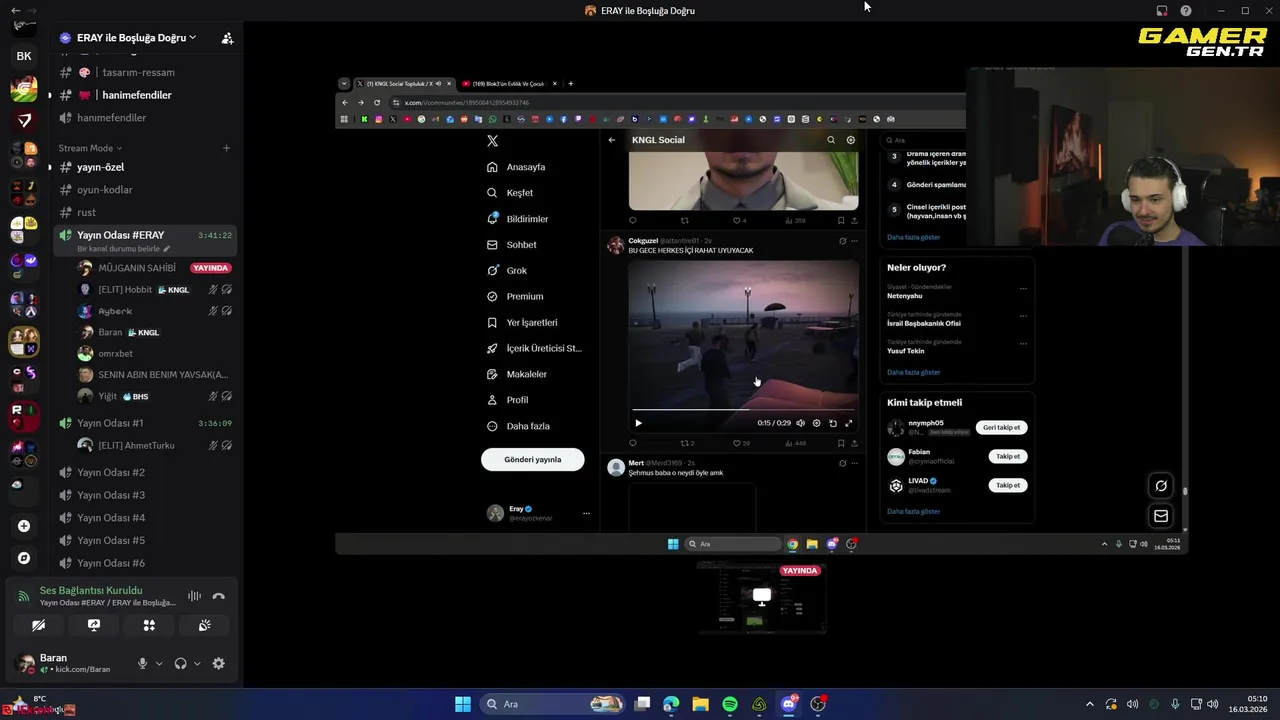Image resolution: width=1280 pixels, height=720 pixels.
Task: Open the invite members icon beside server name
Action: point(227,38)
